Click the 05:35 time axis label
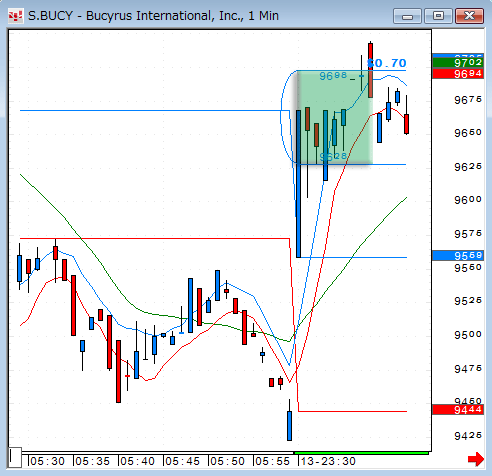 (92, 461)
